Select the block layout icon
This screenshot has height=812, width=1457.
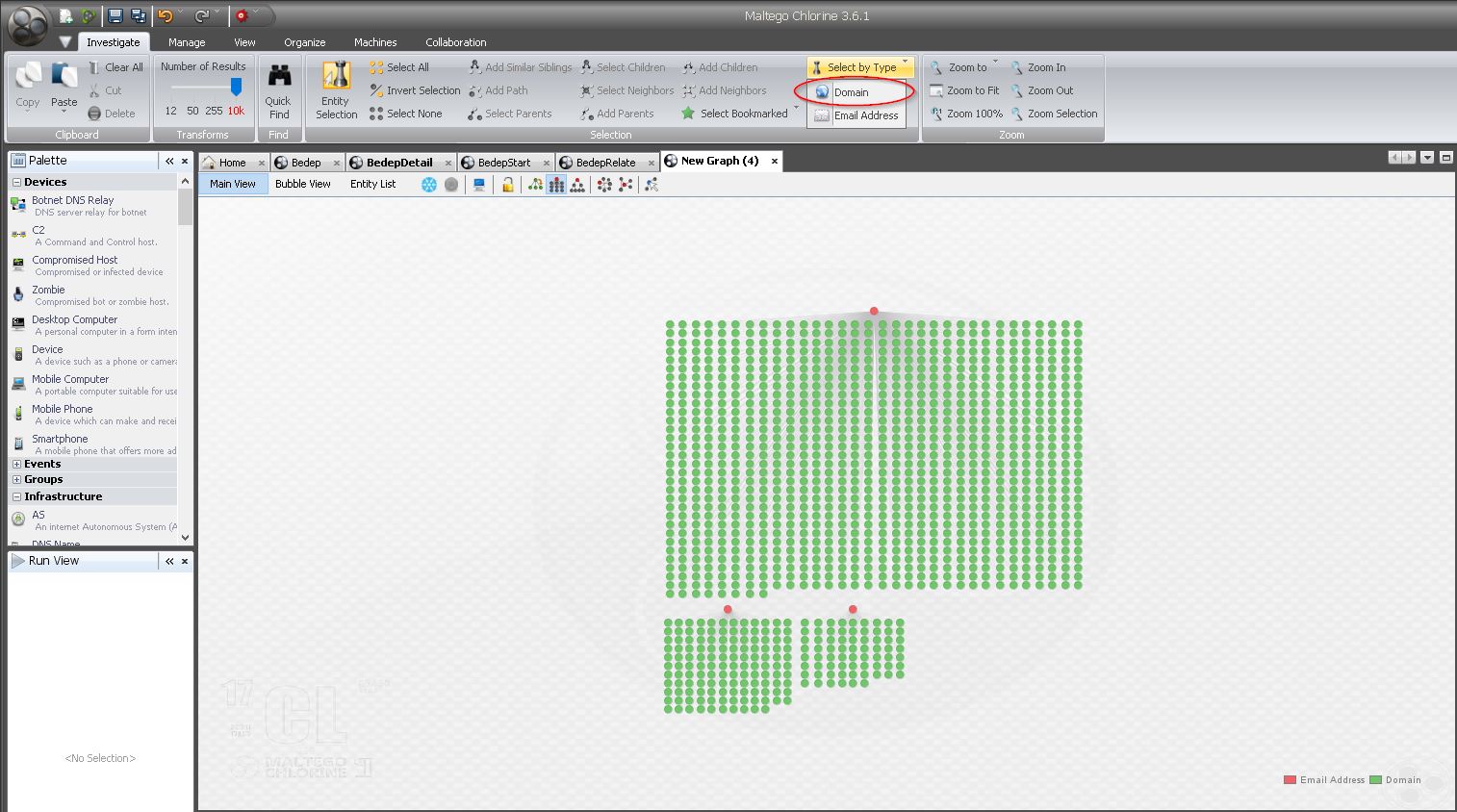pos(556,185)
